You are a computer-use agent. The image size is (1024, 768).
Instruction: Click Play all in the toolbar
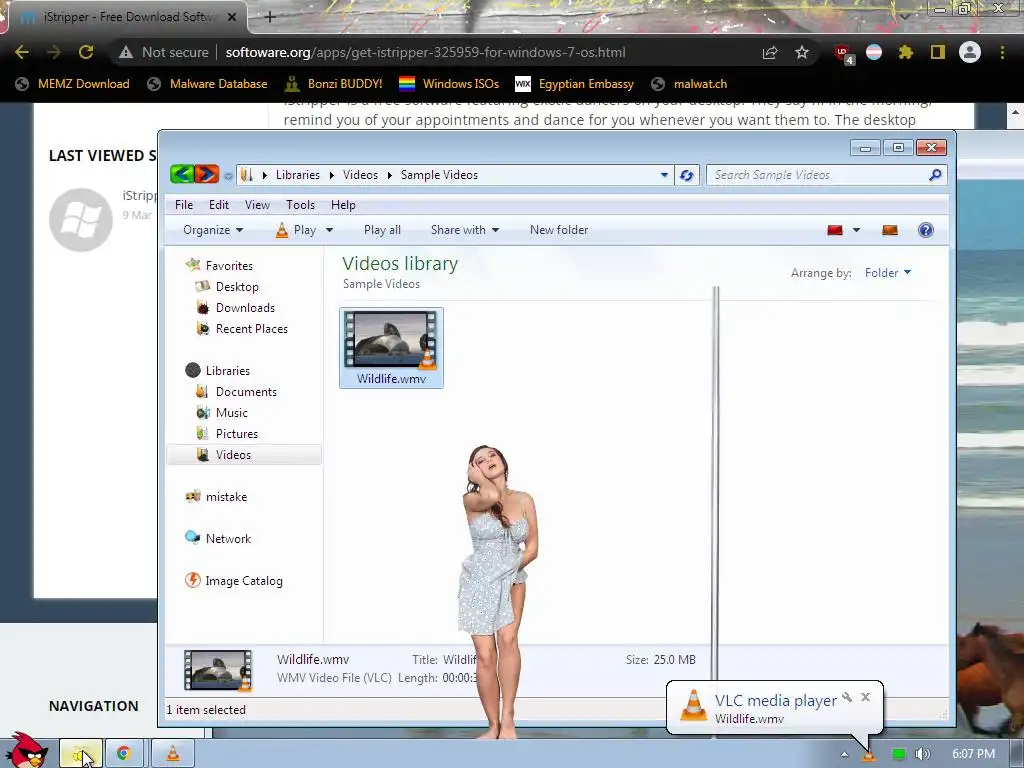[382, 230]
